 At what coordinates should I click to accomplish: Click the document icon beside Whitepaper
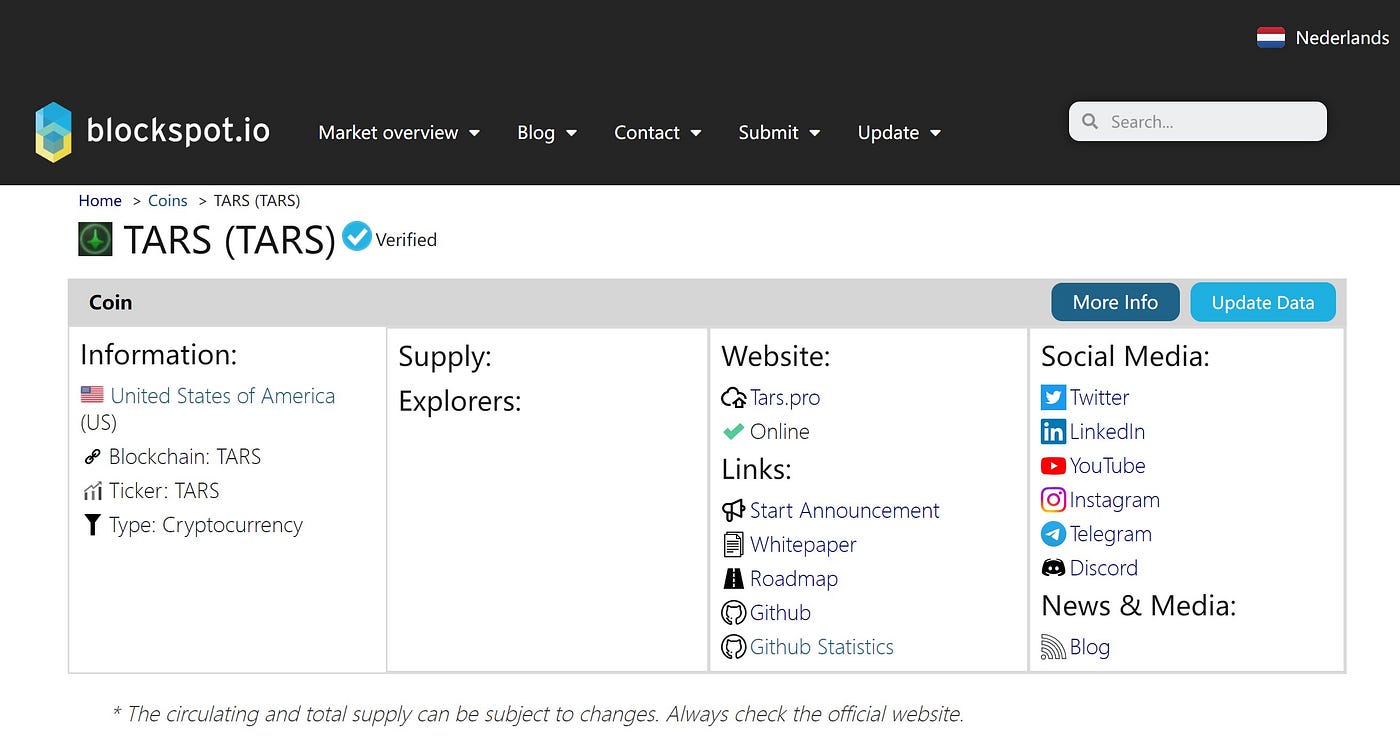[x=733, y=544]
